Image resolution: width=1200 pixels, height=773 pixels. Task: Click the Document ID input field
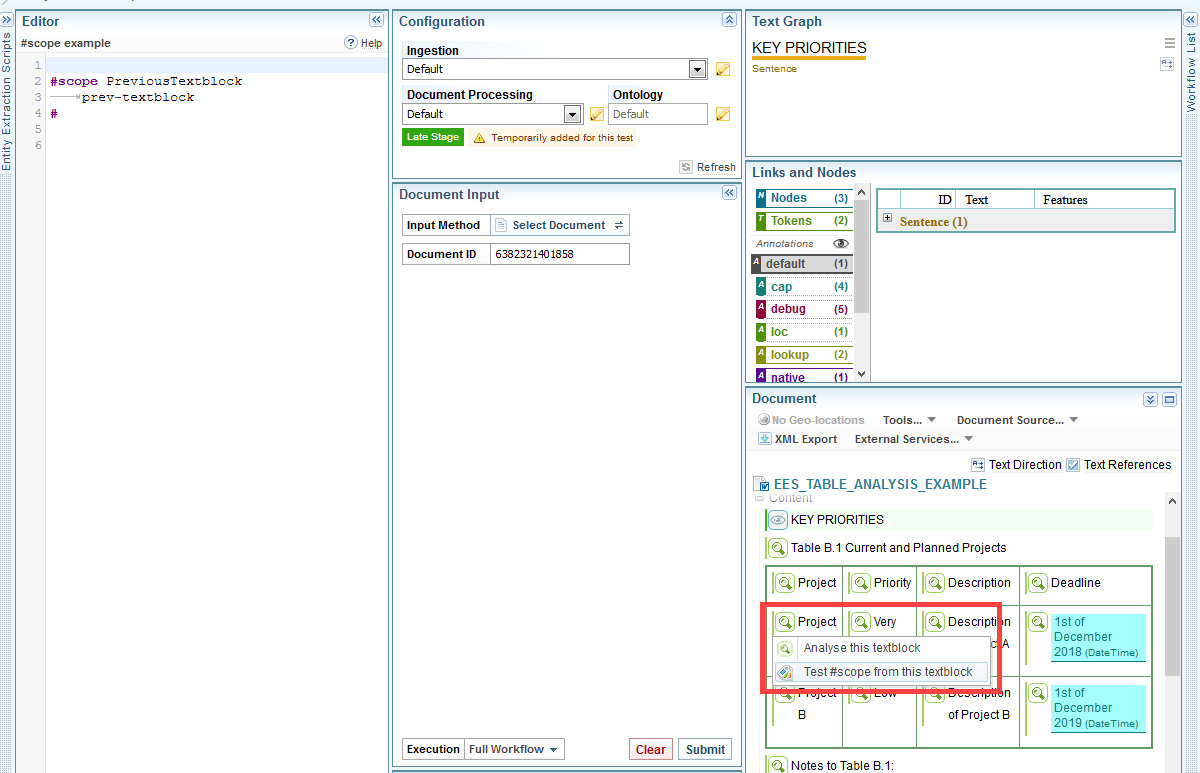[560, 254]
